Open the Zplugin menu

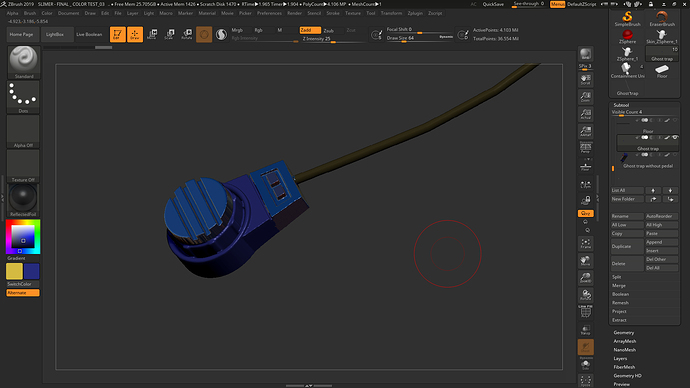[x=415, y=13]
